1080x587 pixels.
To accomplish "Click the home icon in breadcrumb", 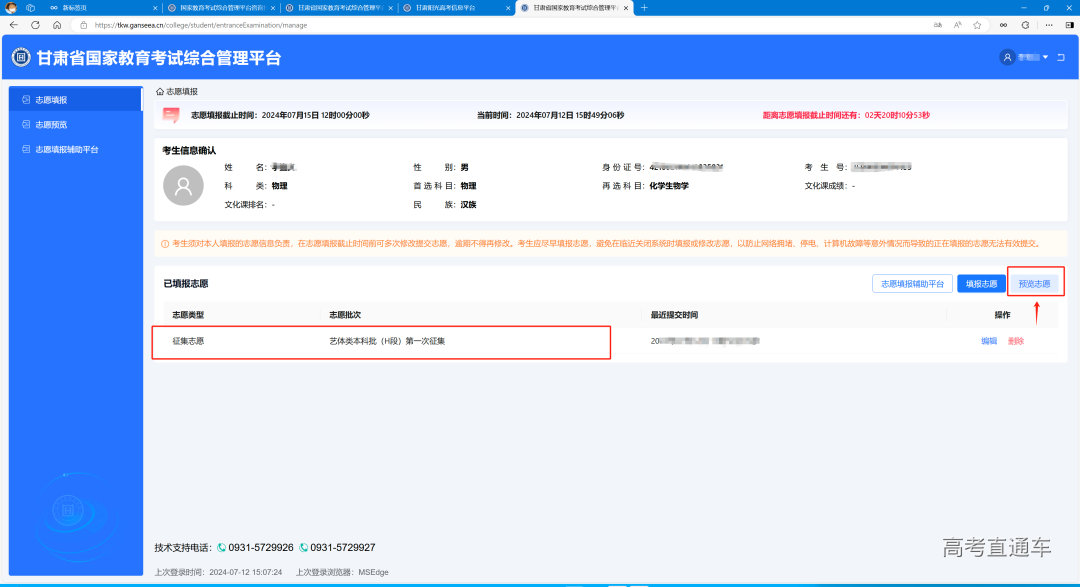I will (x=159, y=91).
